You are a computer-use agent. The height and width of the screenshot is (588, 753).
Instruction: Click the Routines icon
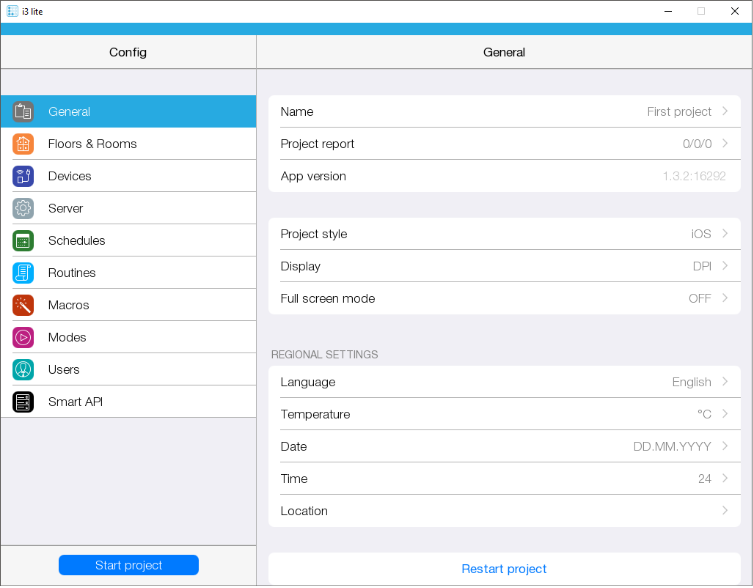[23, 273]
